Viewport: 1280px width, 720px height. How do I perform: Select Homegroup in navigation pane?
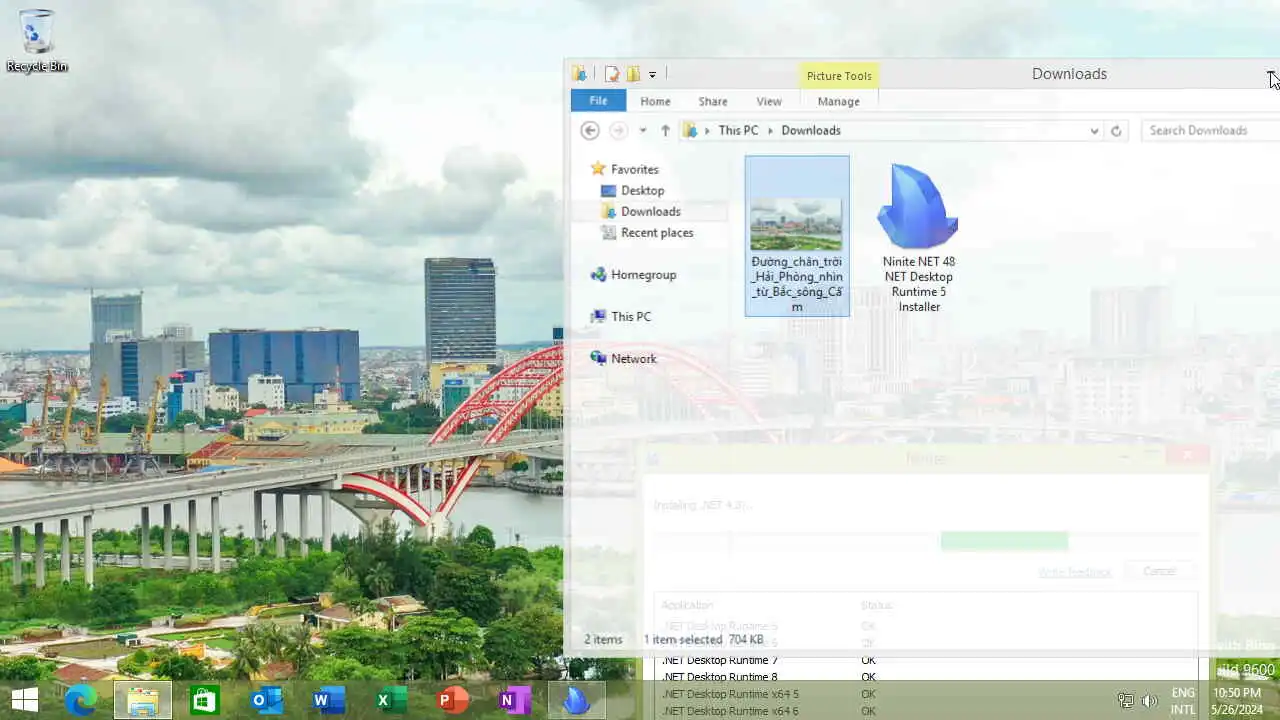point(644,274)
